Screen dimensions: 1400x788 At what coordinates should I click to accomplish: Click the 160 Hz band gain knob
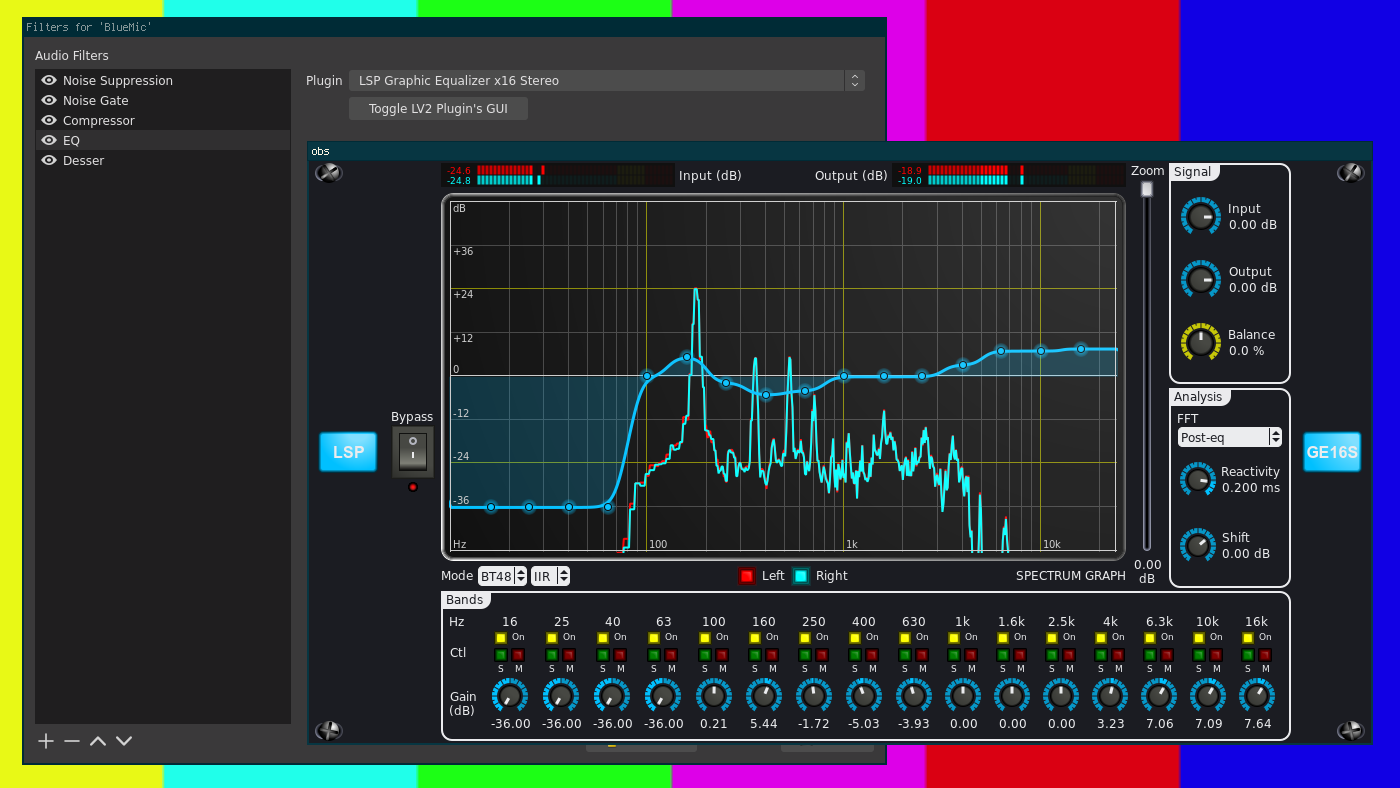[x=763, y=696]
